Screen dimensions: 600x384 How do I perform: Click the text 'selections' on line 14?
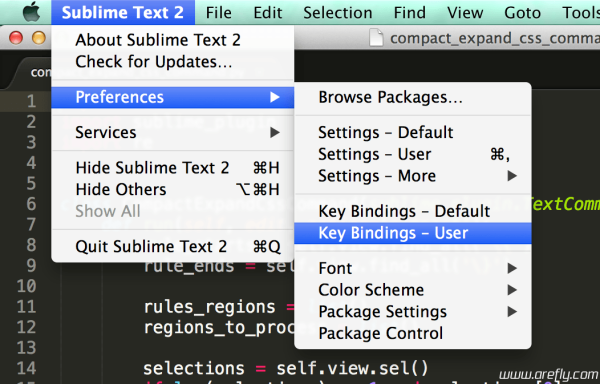[x=194, y=368]
